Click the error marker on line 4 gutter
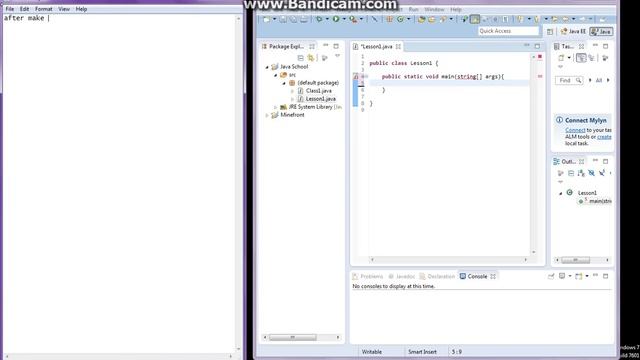Viewport: 640px width, 360px height. [356, 76]
